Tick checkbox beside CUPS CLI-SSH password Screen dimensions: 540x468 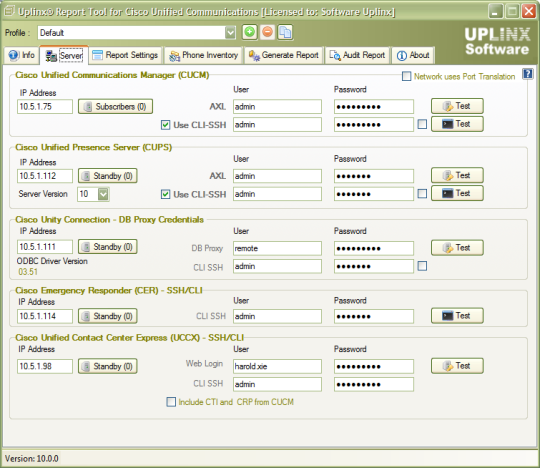pos(422,194)
